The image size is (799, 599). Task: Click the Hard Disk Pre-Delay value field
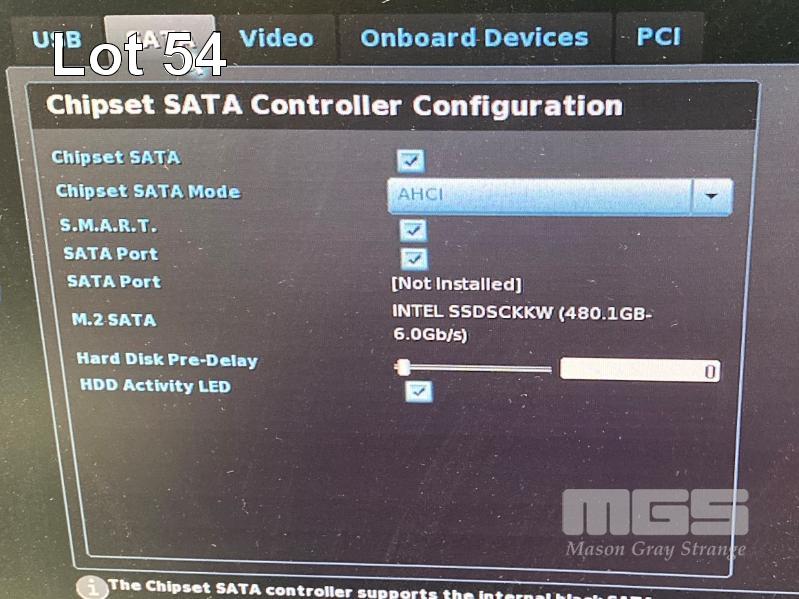pyautogui.click(x=640, y=370)
